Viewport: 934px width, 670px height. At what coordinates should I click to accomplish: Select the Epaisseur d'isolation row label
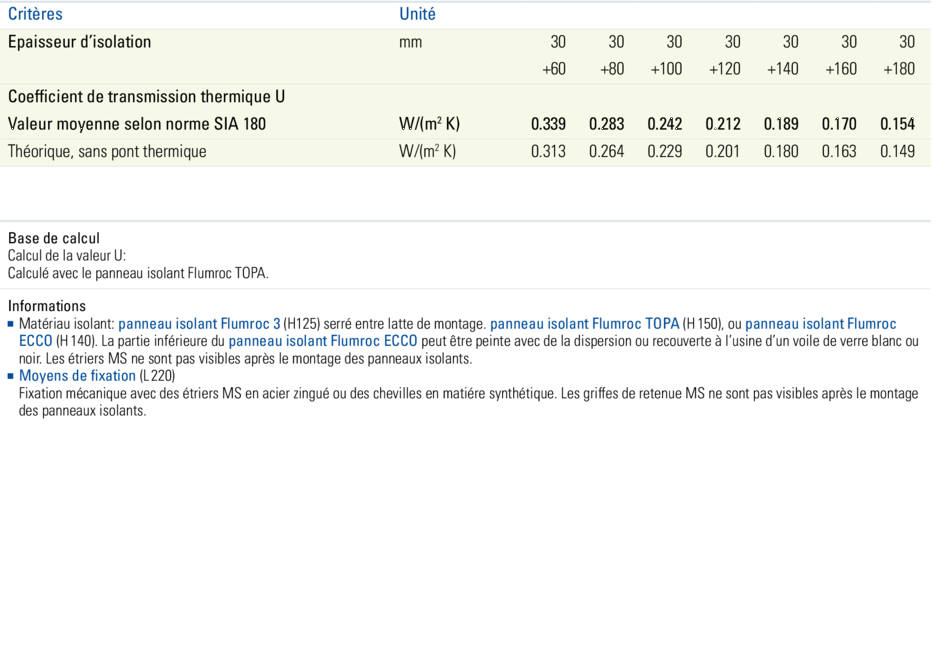coord(79,42)
